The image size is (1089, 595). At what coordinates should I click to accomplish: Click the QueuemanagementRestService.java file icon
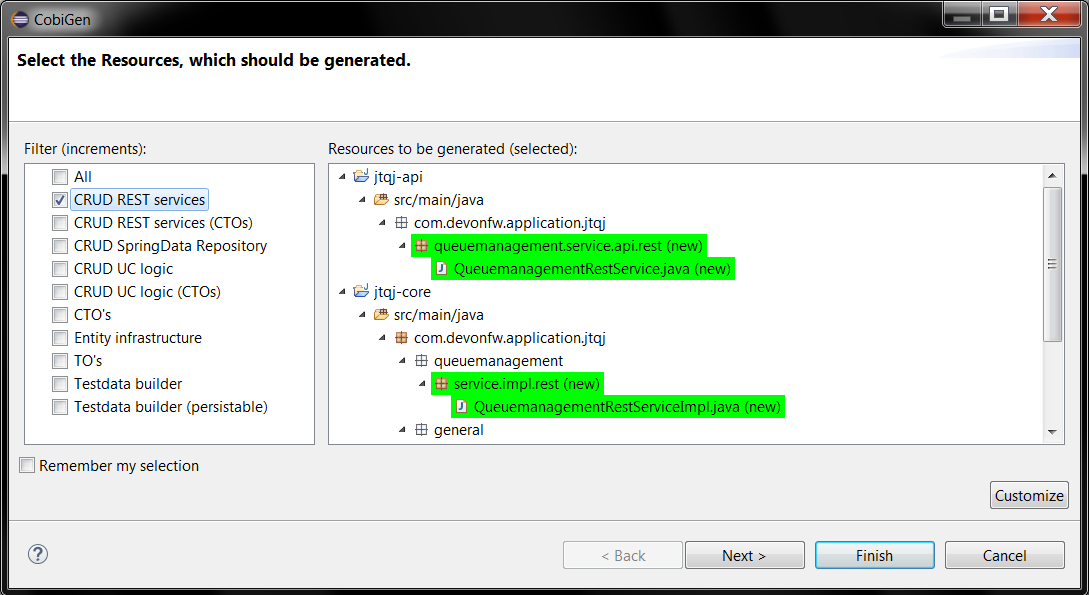(x=441, y=269)
